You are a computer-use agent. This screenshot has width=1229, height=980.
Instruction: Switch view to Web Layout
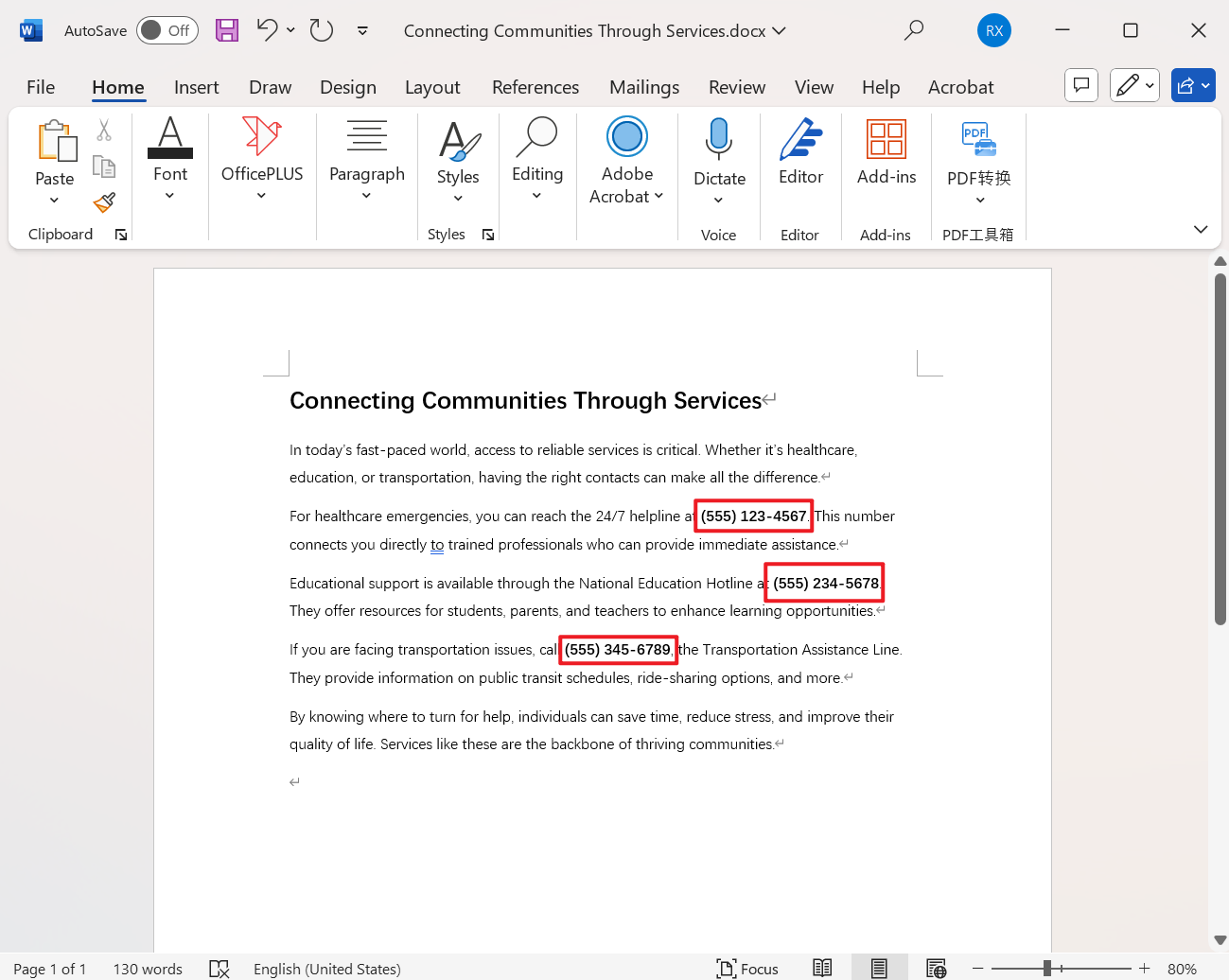(x=936, y=968)
